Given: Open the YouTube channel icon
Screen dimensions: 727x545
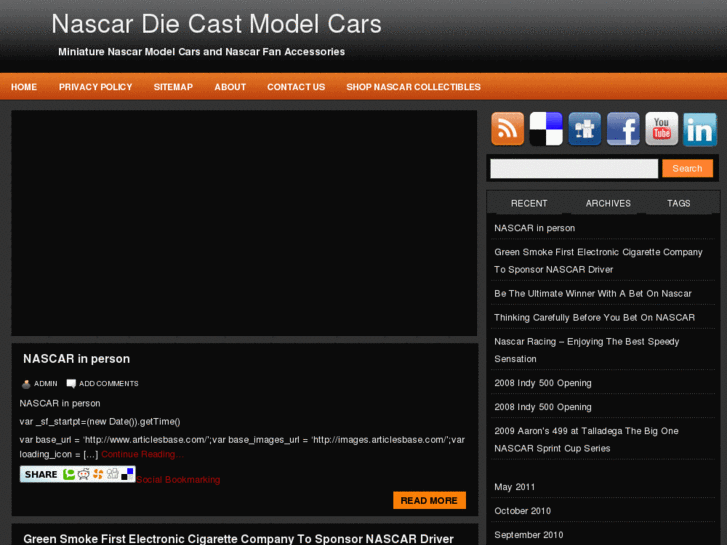Looking at the screenshot, I should click(661, 129).
